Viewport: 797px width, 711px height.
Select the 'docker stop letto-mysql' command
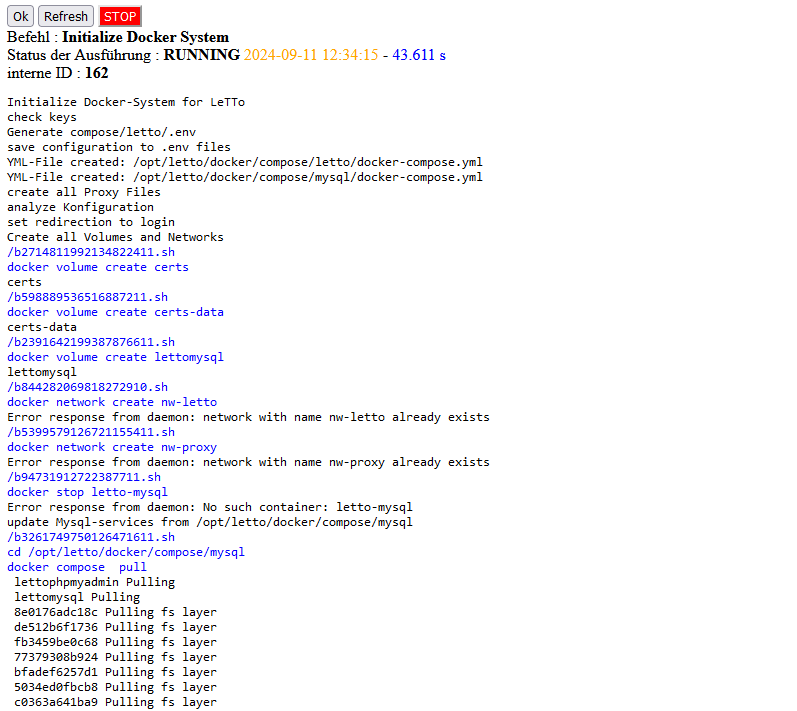[87, 492]
